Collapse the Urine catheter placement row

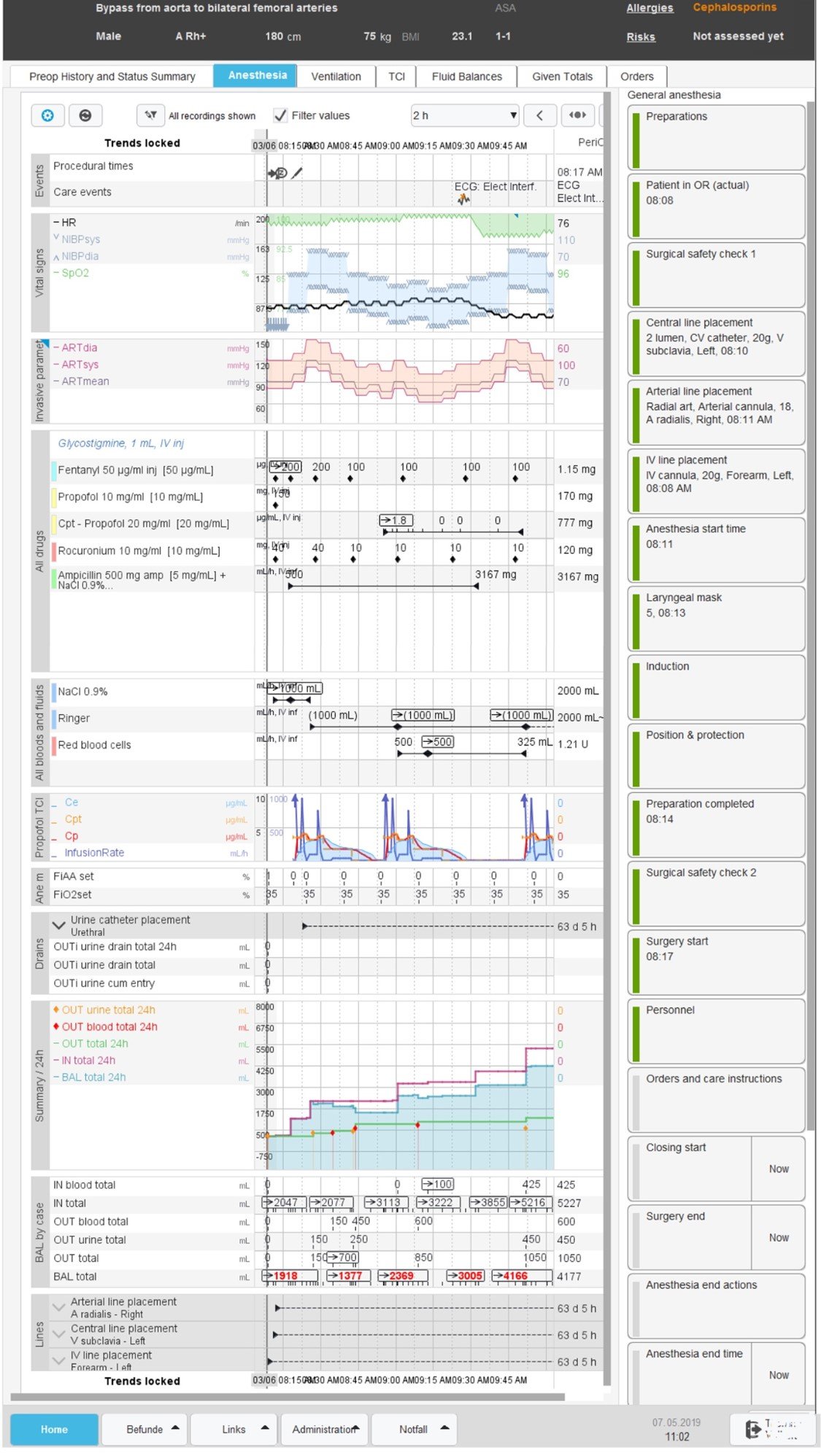click(59, 925)
